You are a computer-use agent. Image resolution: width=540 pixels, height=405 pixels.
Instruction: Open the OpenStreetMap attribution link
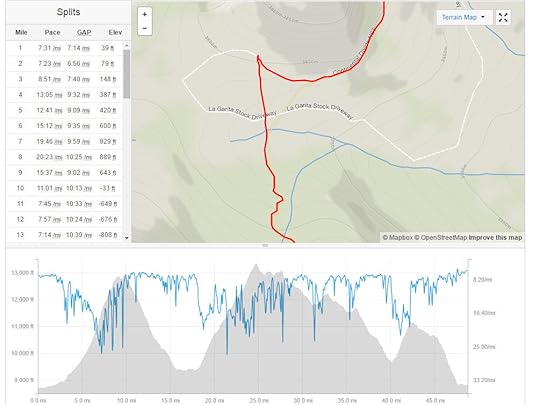click(x=440, y=238)
